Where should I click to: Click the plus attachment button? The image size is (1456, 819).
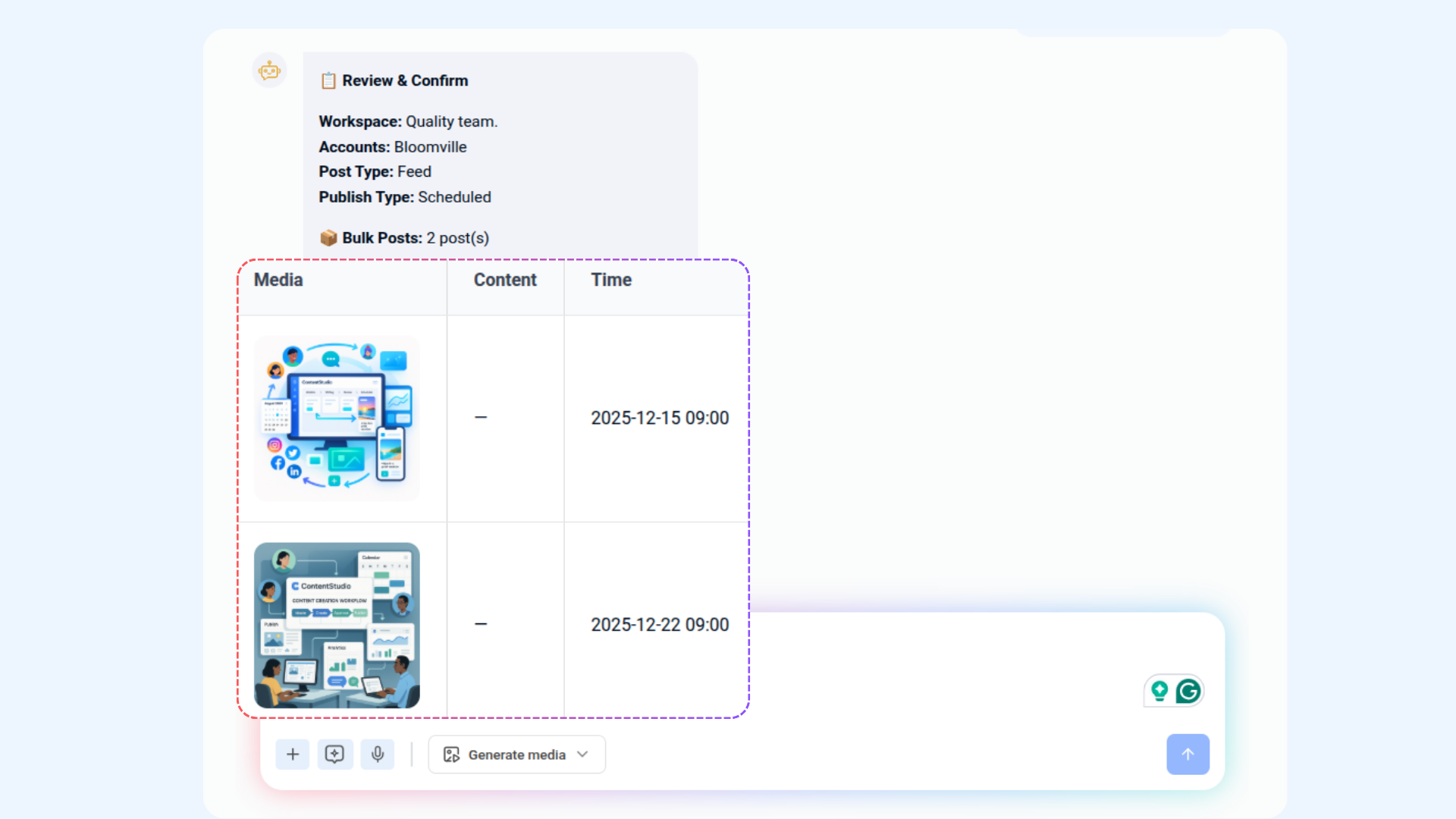click(x=293, y=755)
